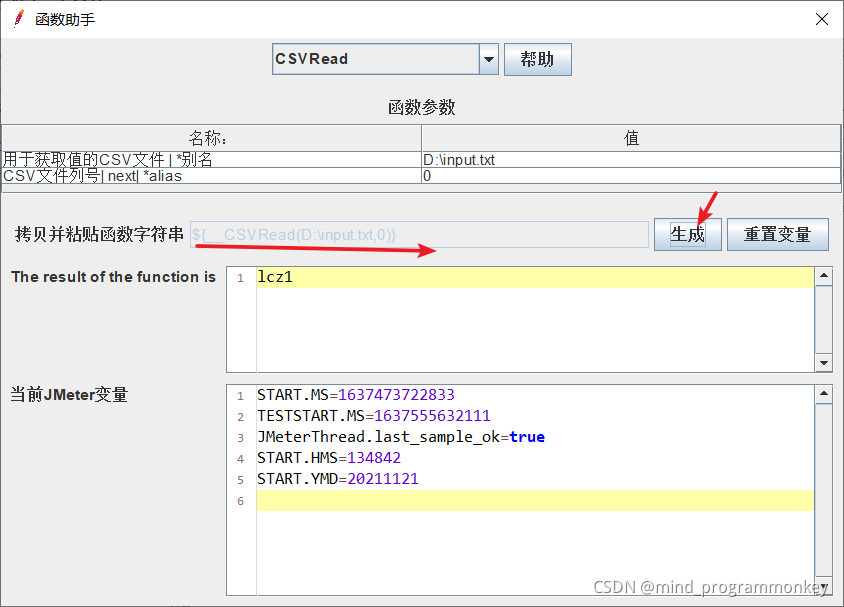Click the 用于获取值的CSV文件 | *别名 name cell
844x607 pixels.
tap(212, 160)
